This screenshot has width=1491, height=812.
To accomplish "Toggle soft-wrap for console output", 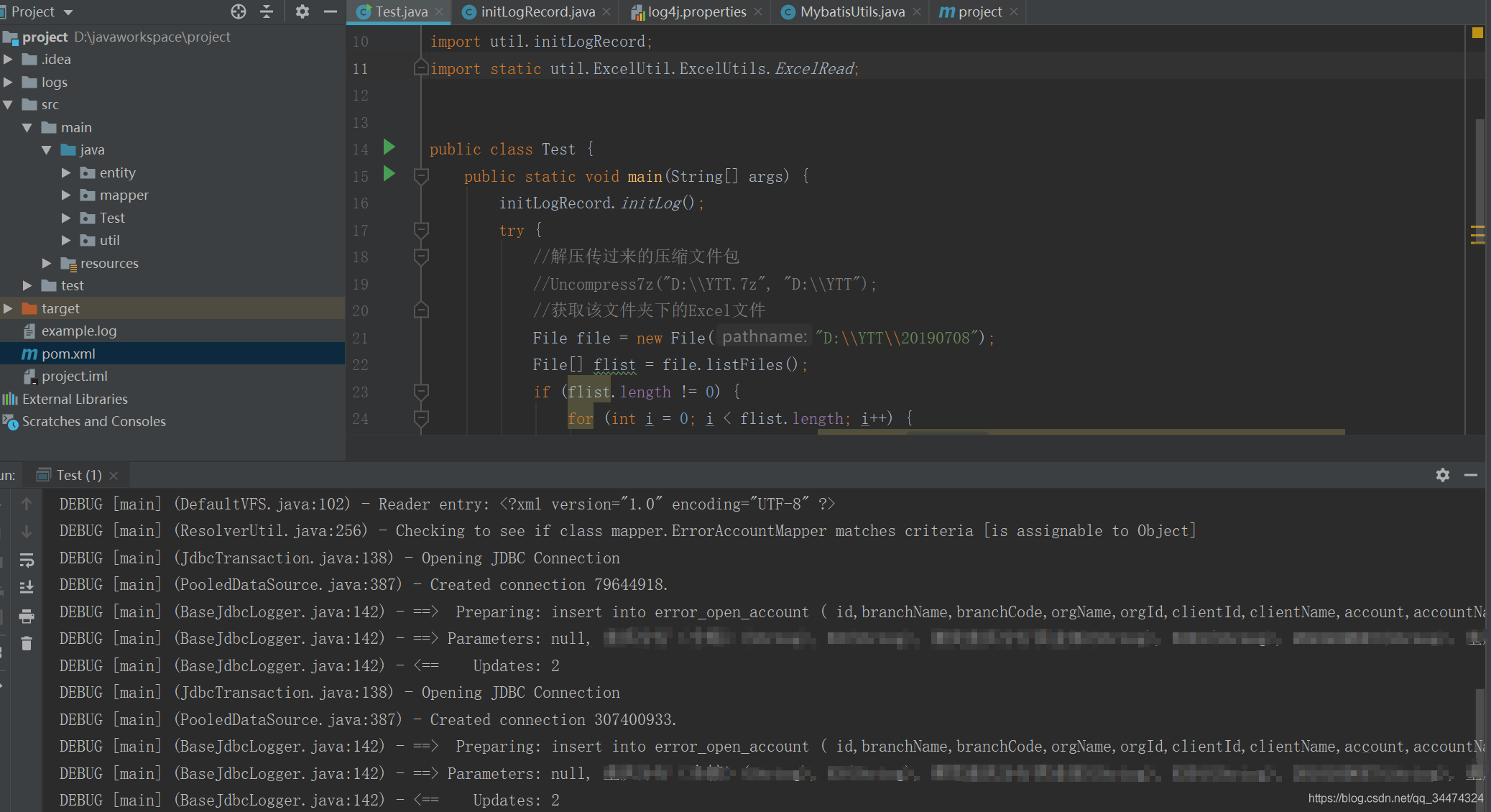I will pyautogui.click(x=27, y=560).
